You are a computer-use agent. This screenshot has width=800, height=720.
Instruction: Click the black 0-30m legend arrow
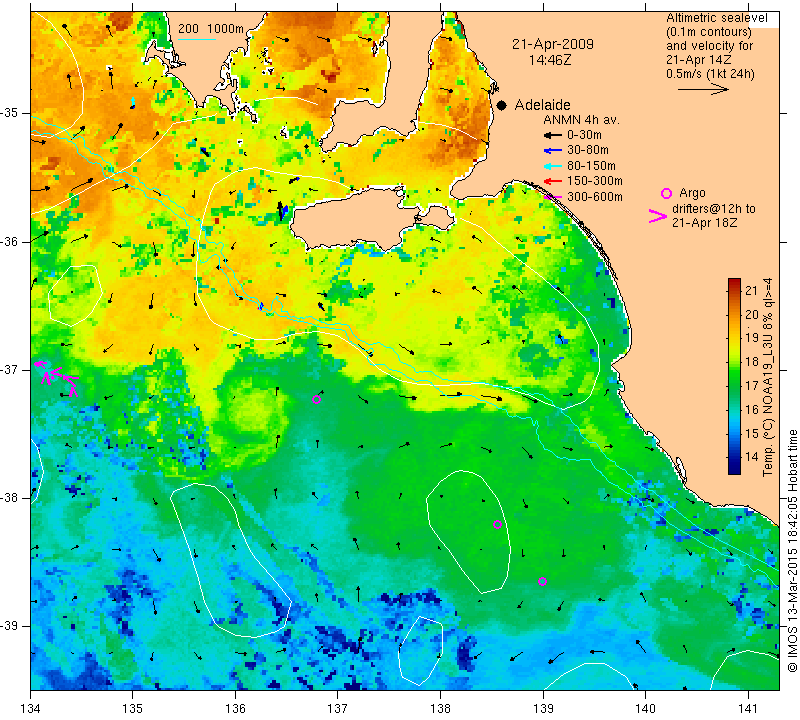tap(552, 135)
